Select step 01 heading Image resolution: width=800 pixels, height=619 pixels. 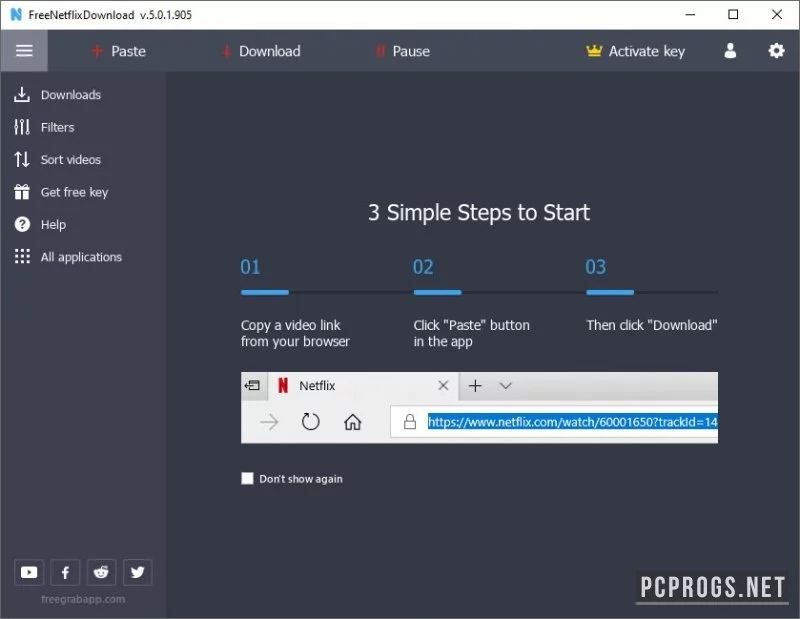[251, 267]
